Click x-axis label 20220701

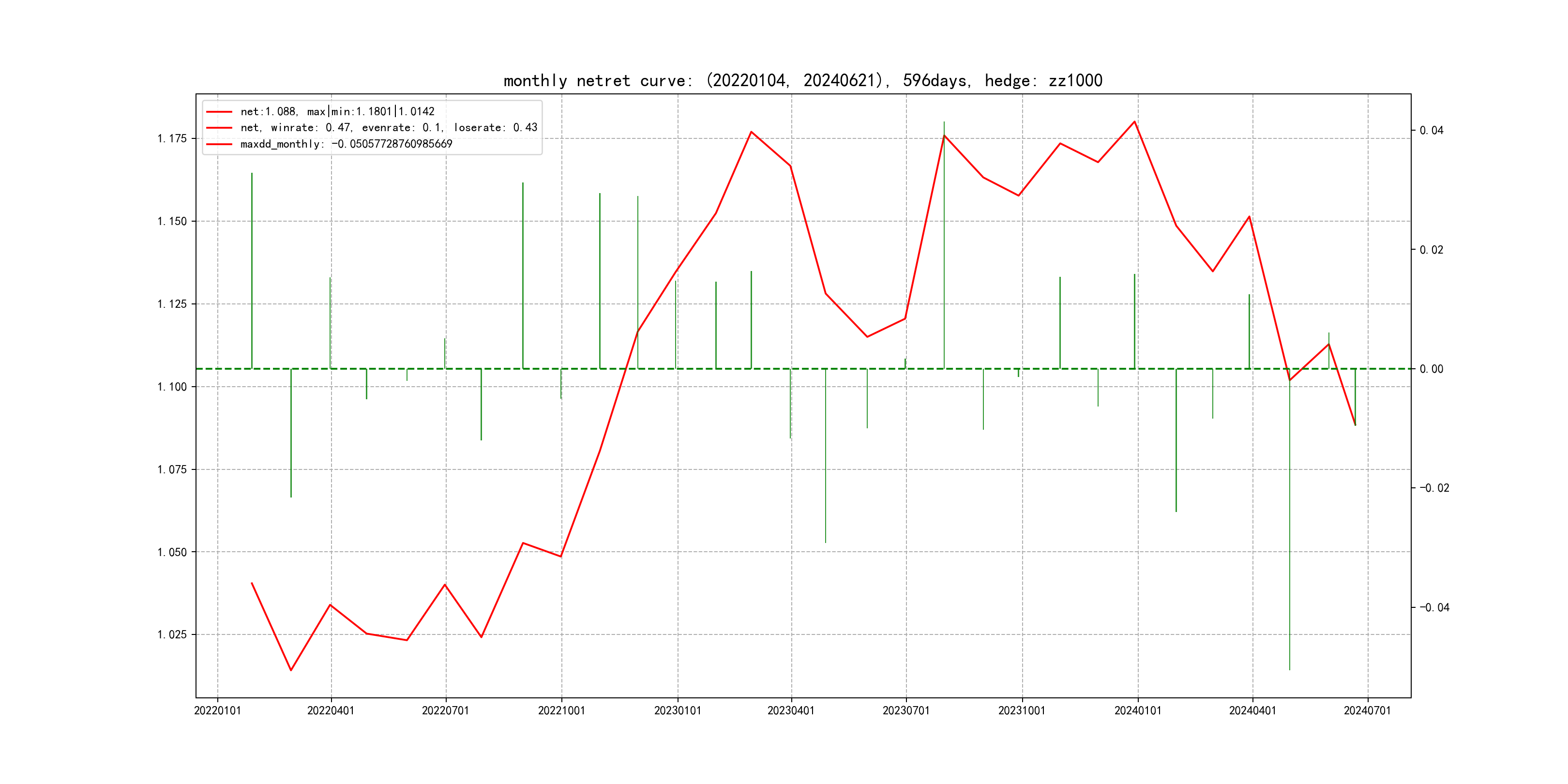click(446, 711)
